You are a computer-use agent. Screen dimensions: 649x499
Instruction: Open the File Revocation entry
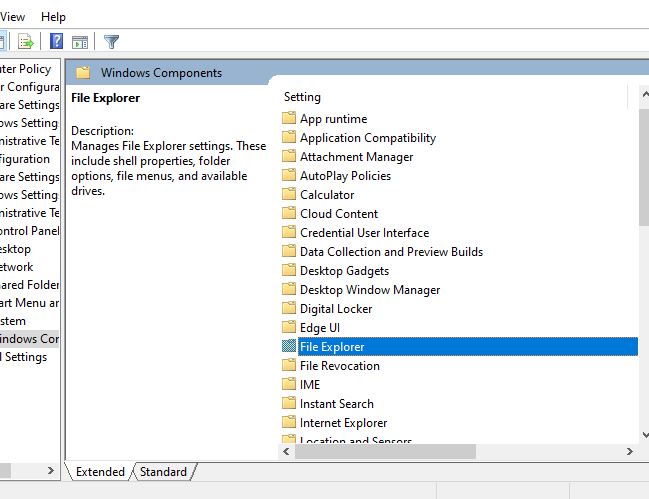point(340,366)
